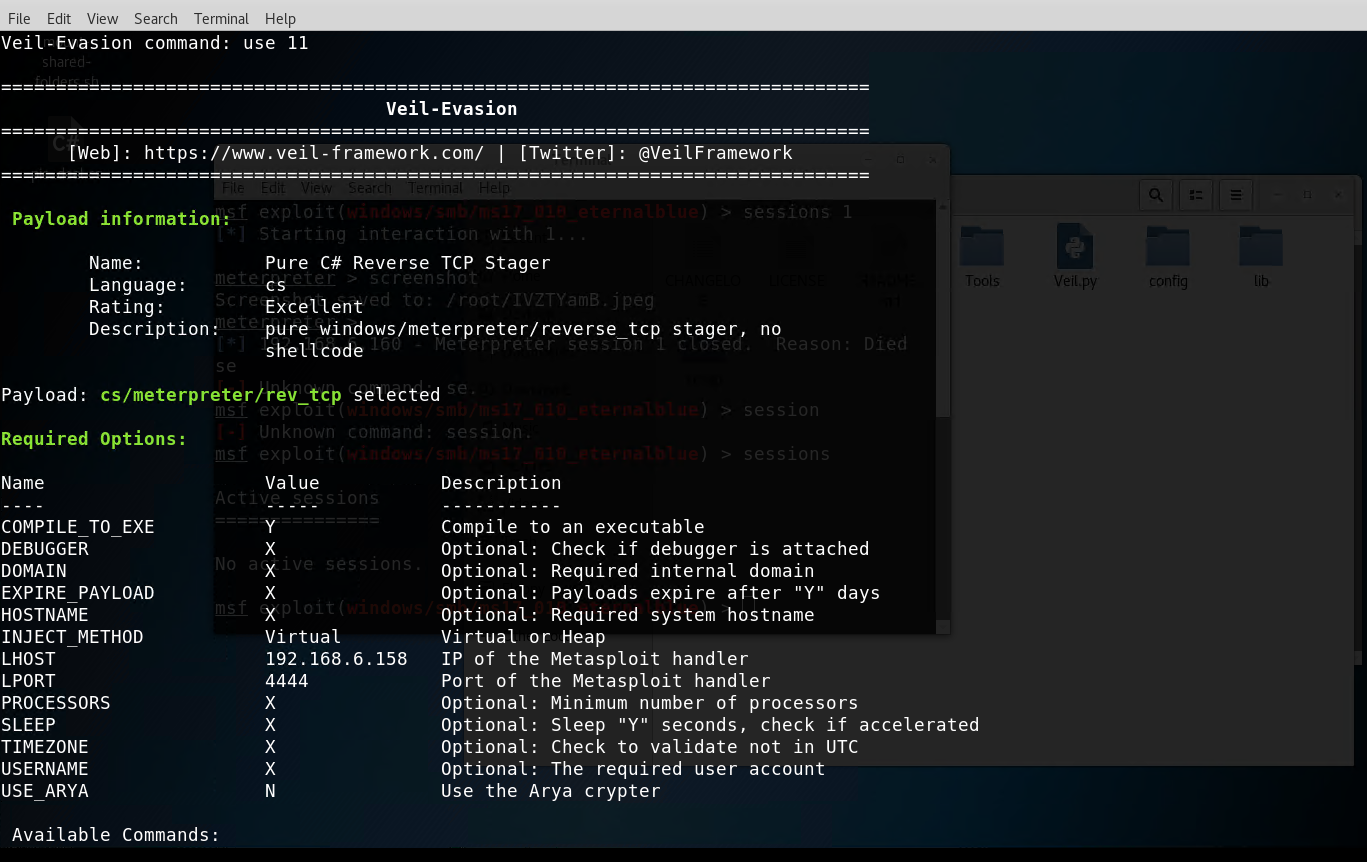
Task: Click the LHOST value 192.168.6.158
Action: (336, 659)
